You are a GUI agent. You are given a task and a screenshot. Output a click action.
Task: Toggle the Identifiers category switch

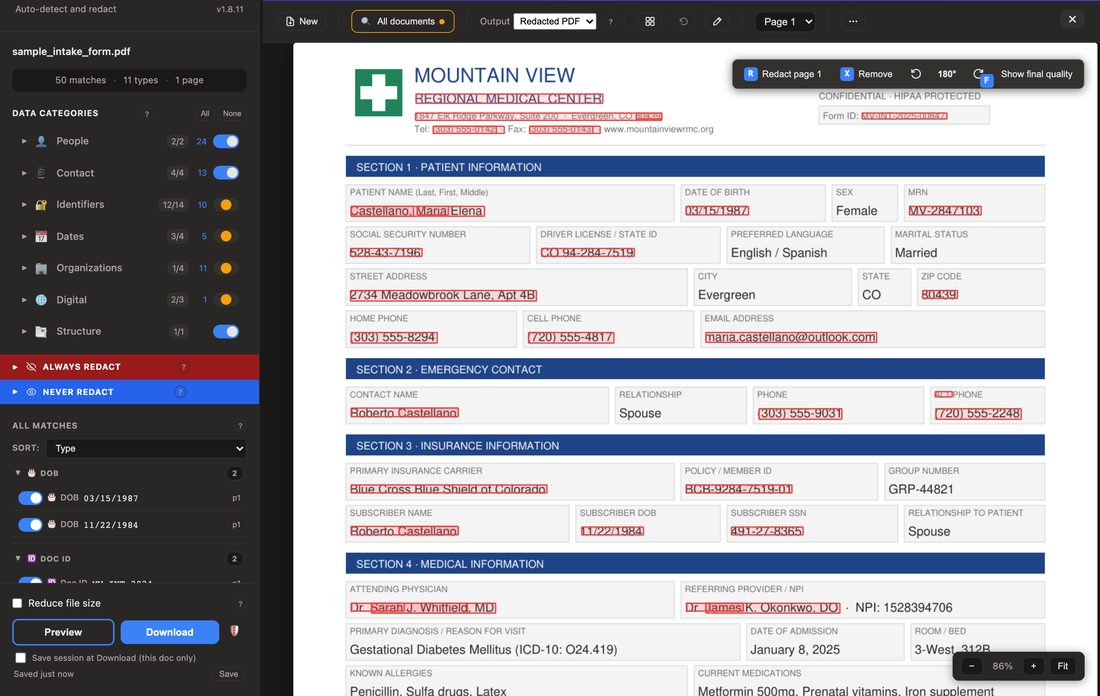[226, 205]
